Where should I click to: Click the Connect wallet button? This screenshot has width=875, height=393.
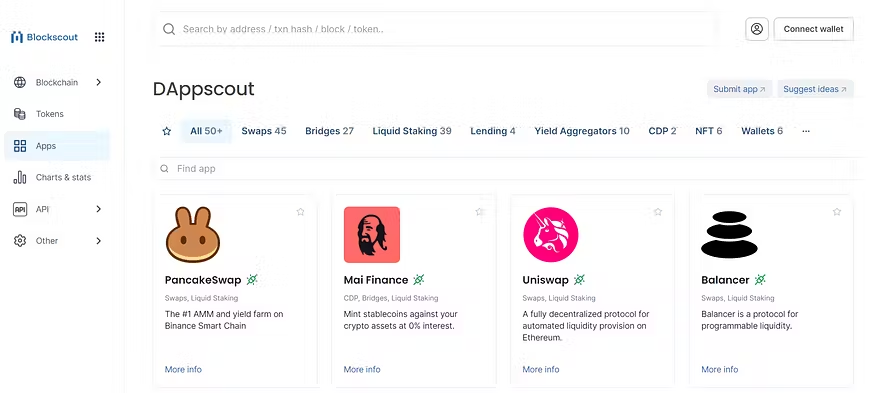[x=814, y=29]
